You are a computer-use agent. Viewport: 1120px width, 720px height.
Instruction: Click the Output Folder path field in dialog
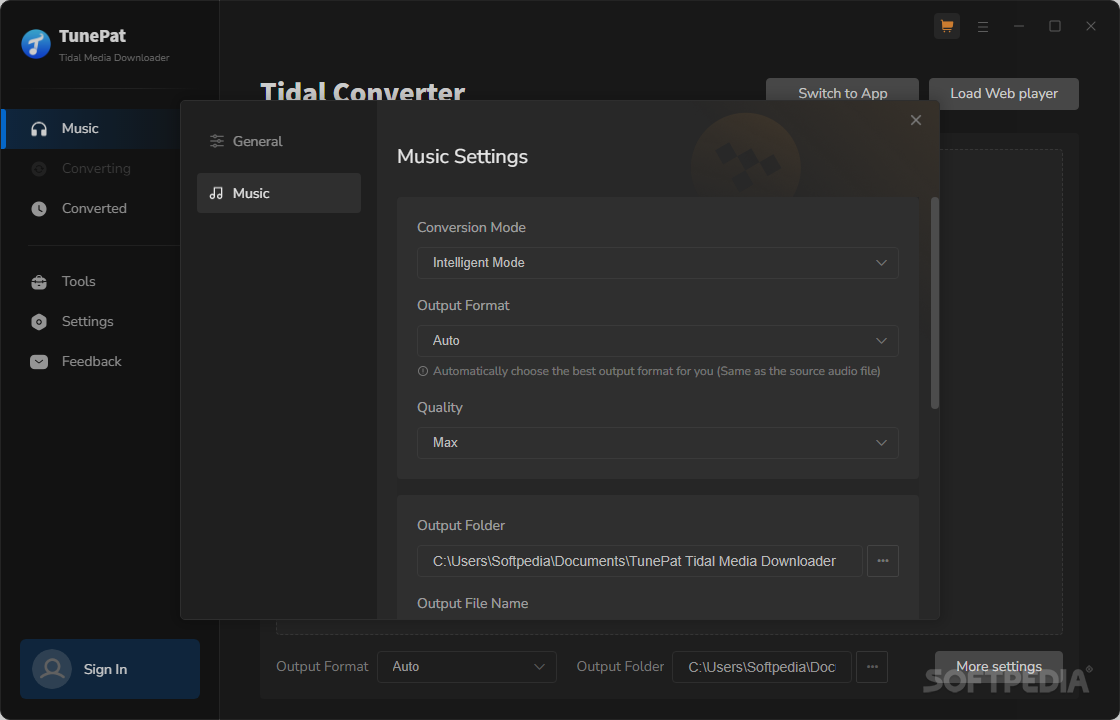pyautogui.click(x=639, y=561)
